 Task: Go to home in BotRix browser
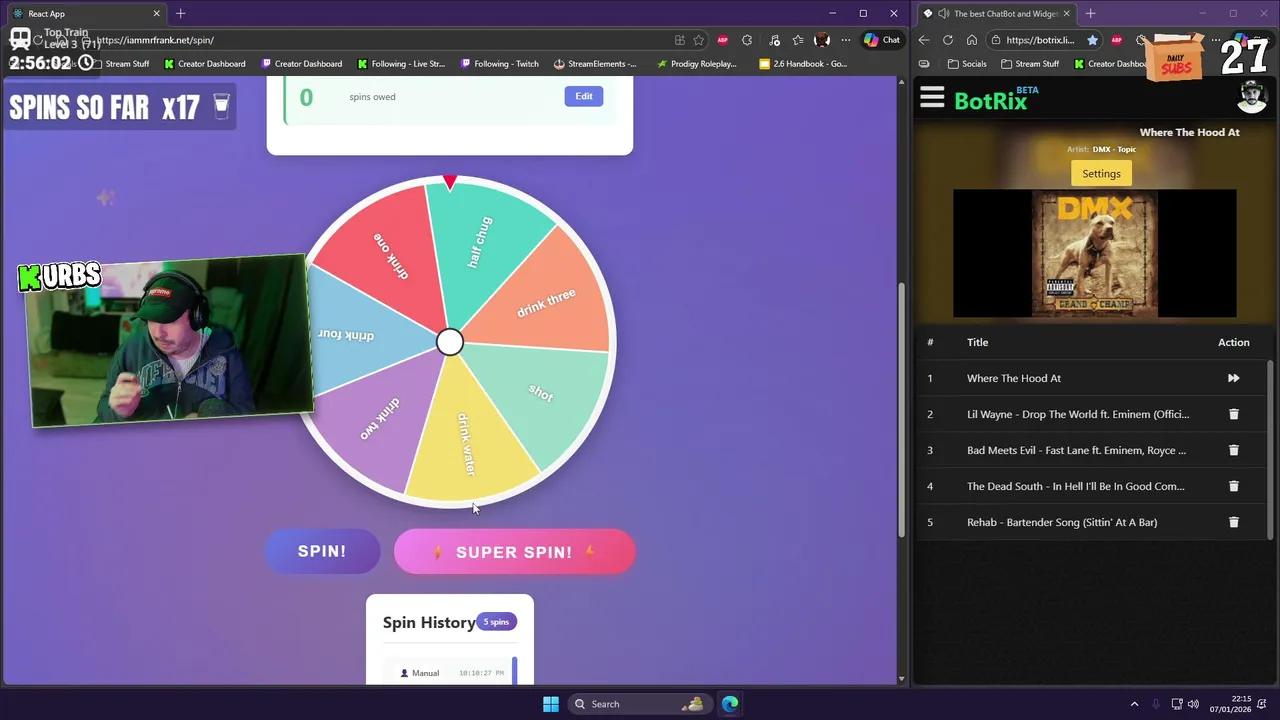[972, 40]
